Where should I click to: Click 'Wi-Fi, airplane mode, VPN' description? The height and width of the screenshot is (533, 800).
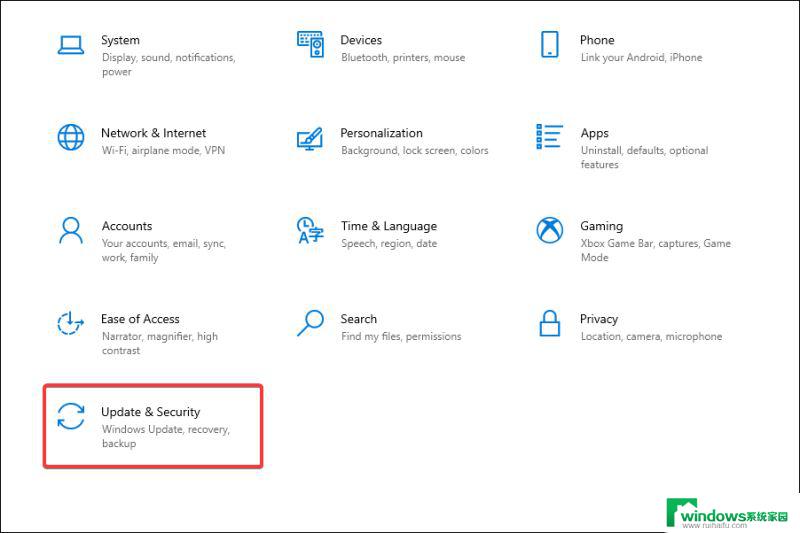(x=163, y=150)
